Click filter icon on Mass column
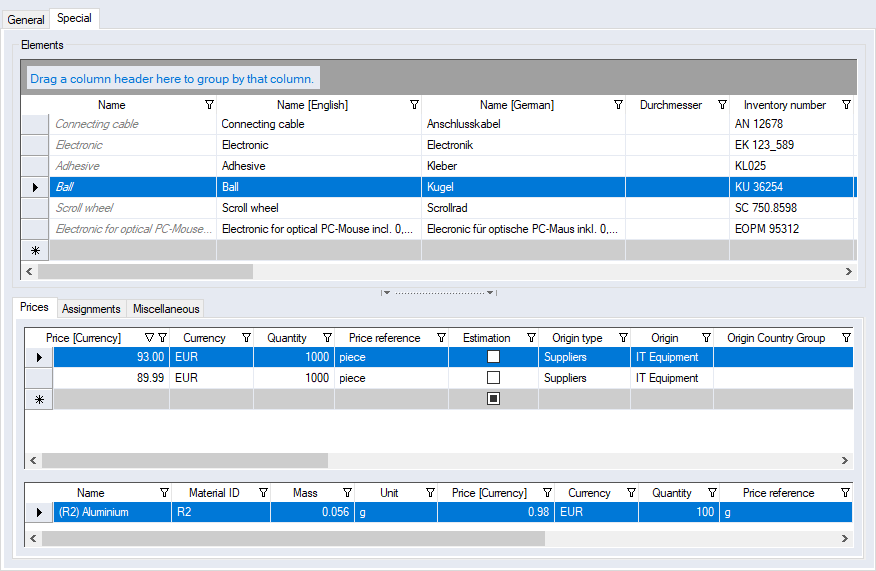 [347, 493]
